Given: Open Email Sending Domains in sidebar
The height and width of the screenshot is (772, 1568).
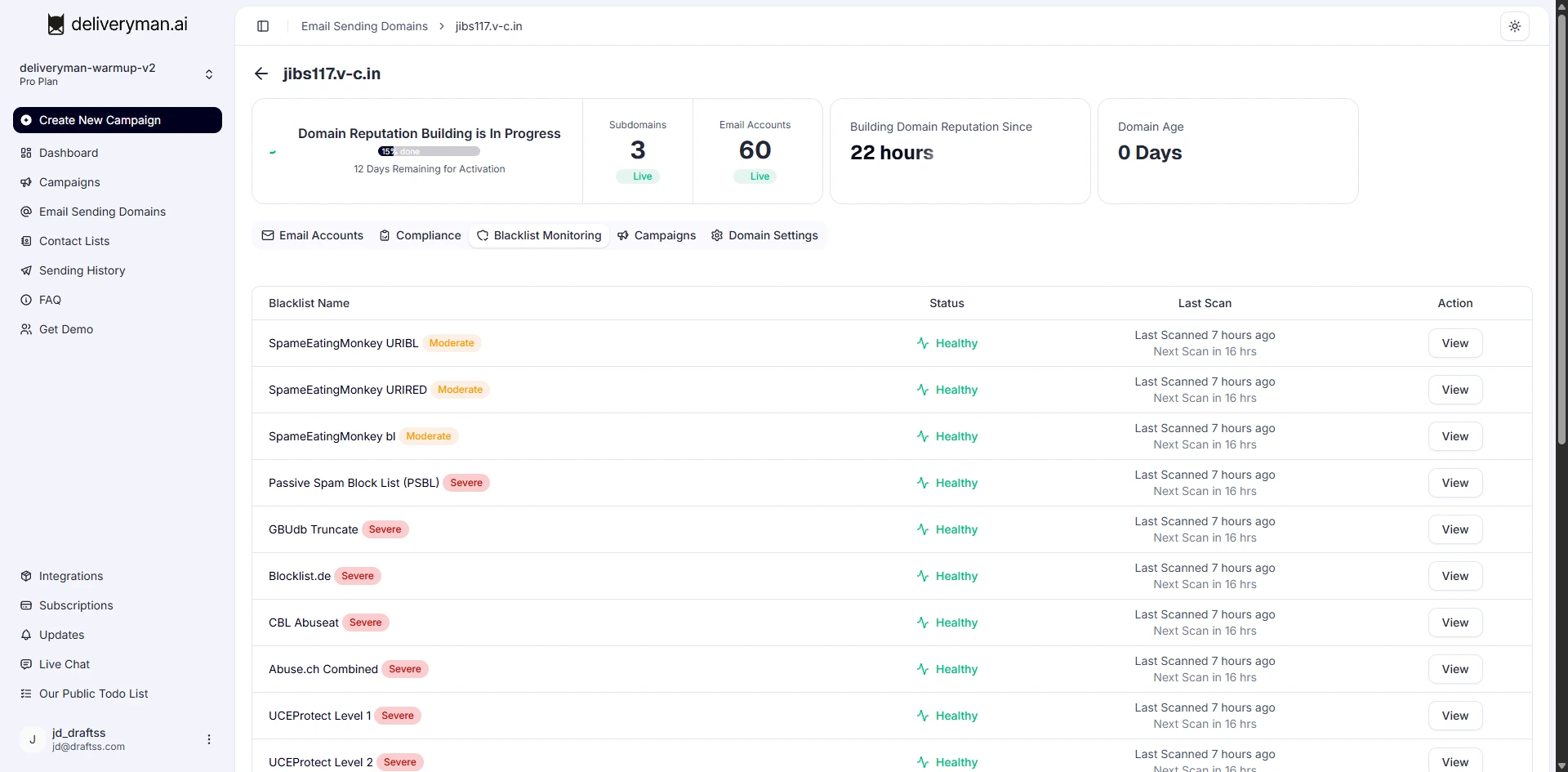Looking at the screenshot, I should (102, 212).
